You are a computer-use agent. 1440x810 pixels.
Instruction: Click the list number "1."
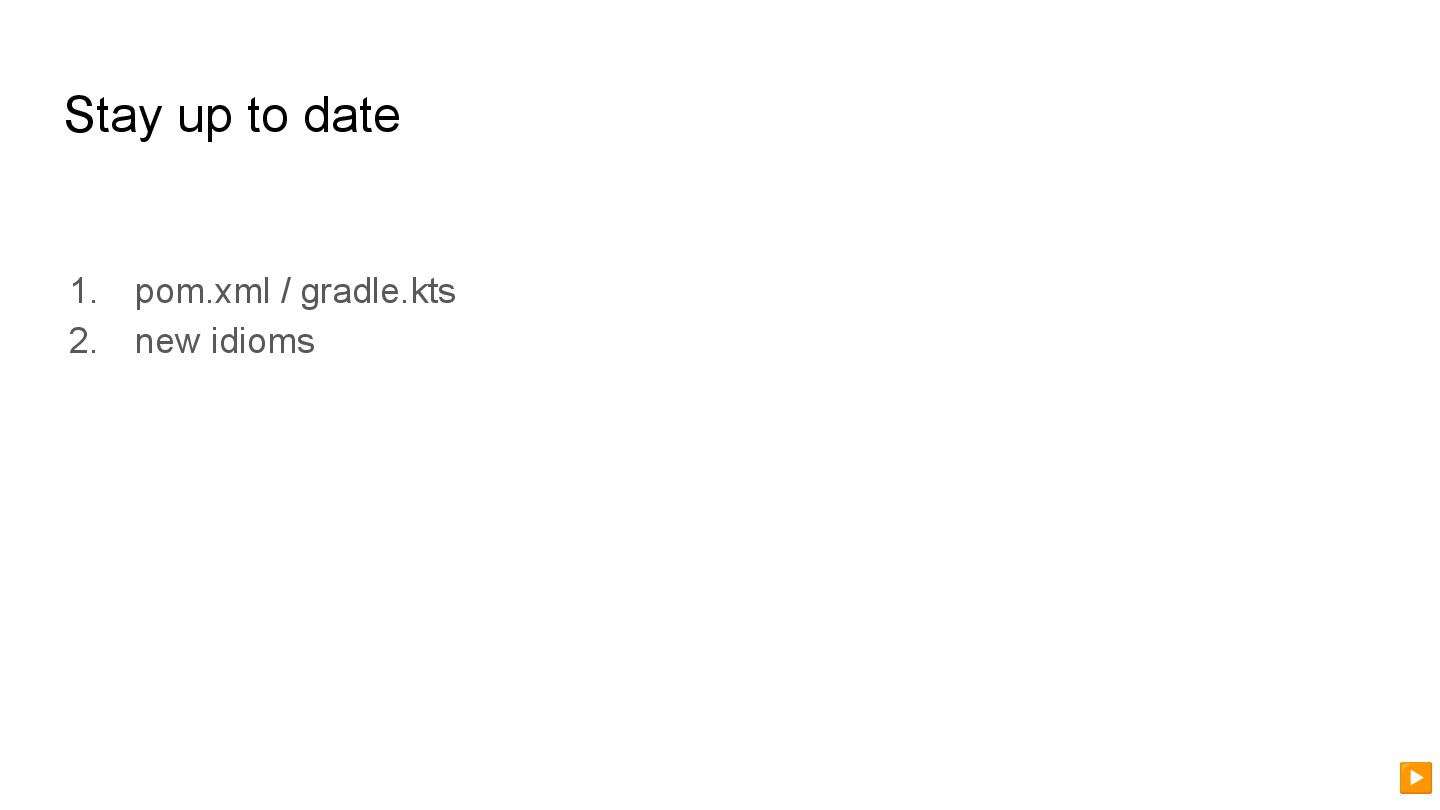(x=83, y=291)
